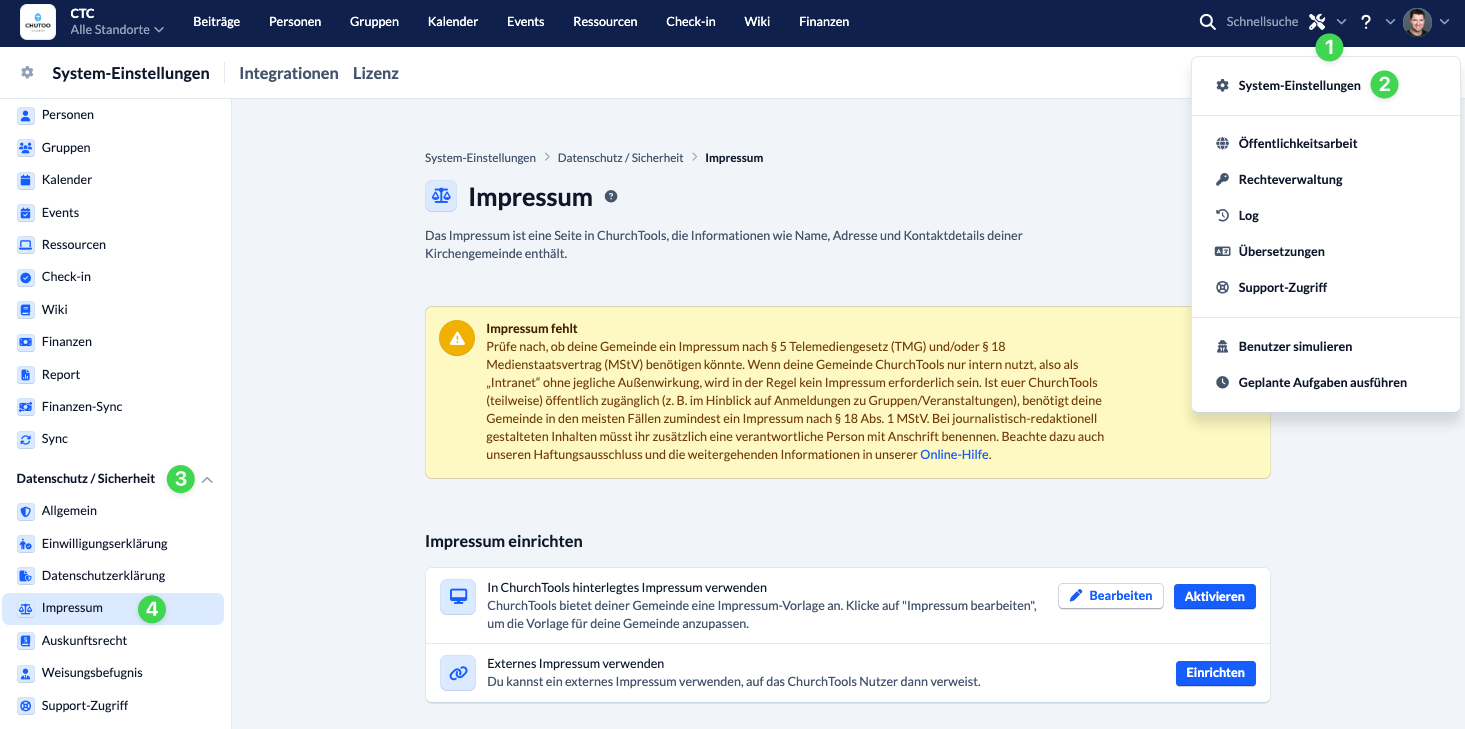Click the CHUTOO church logo

(38, 22)
